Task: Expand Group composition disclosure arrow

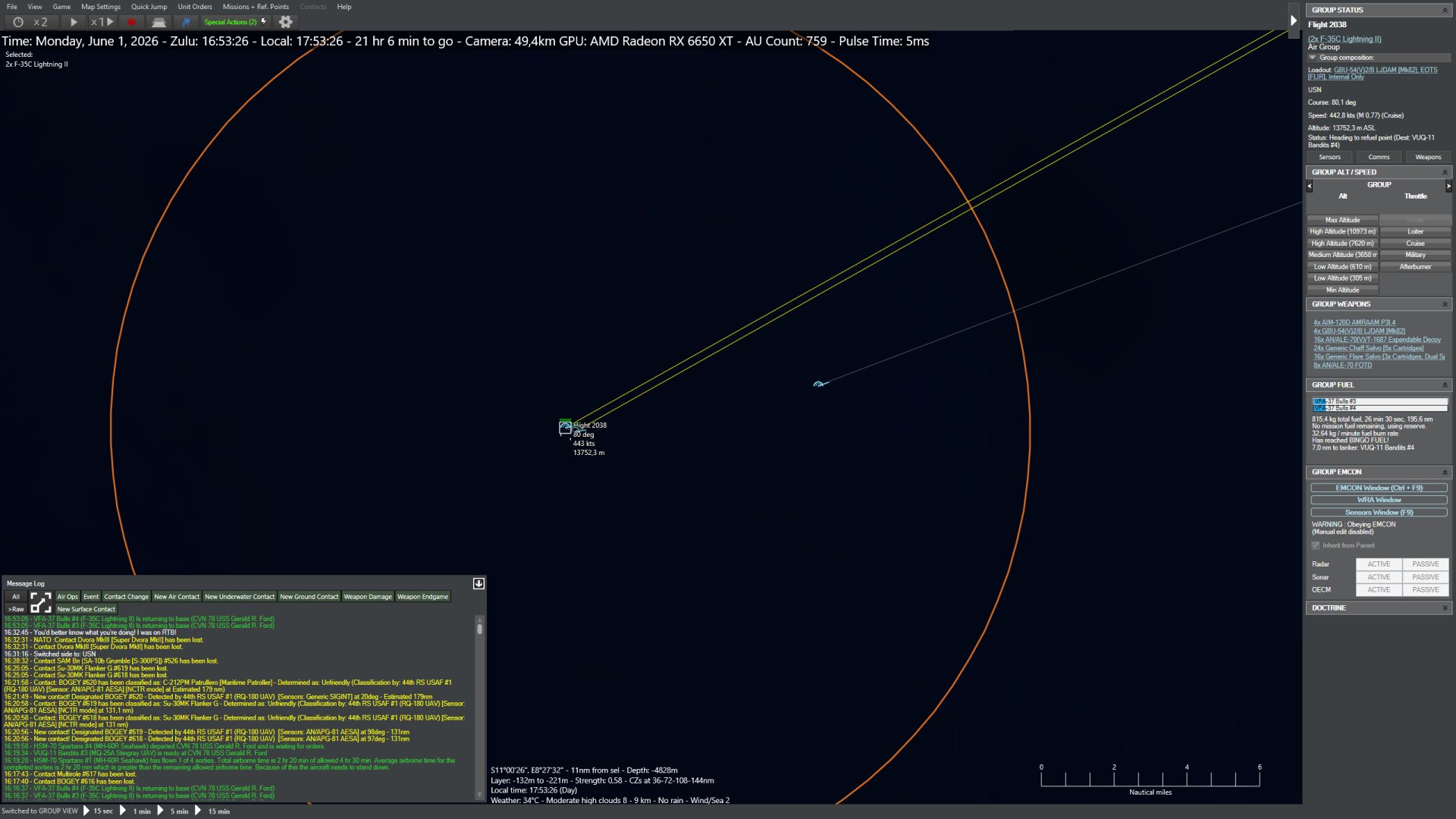Action: pyautogui.click(x=1313, y=58)
